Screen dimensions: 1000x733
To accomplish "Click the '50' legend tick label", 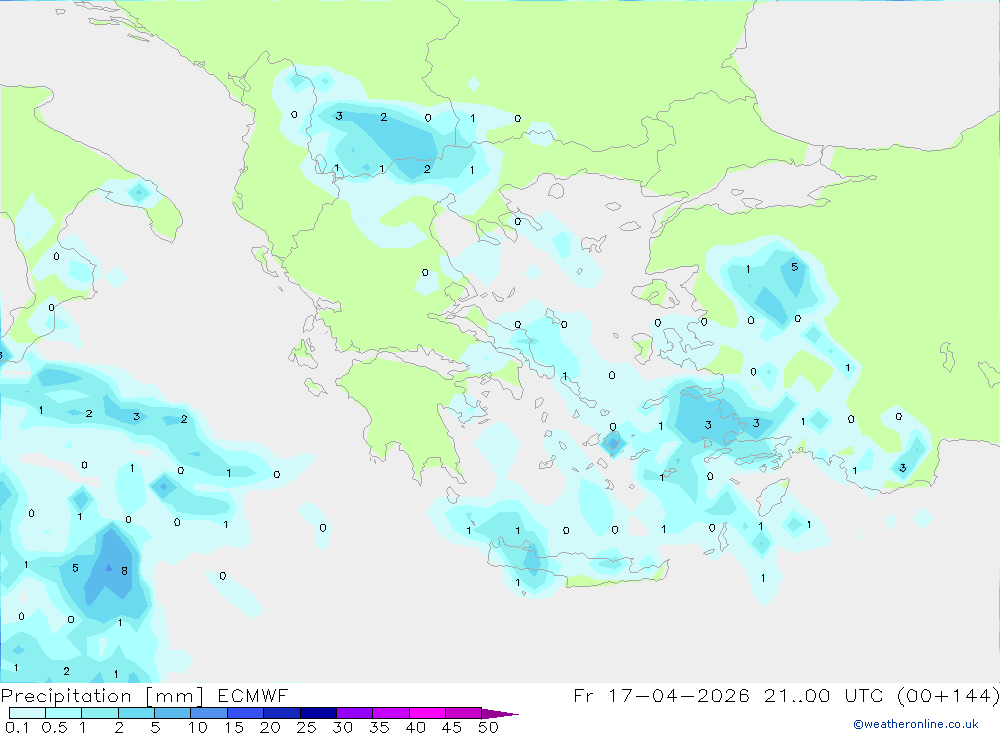I will [488, 727].
